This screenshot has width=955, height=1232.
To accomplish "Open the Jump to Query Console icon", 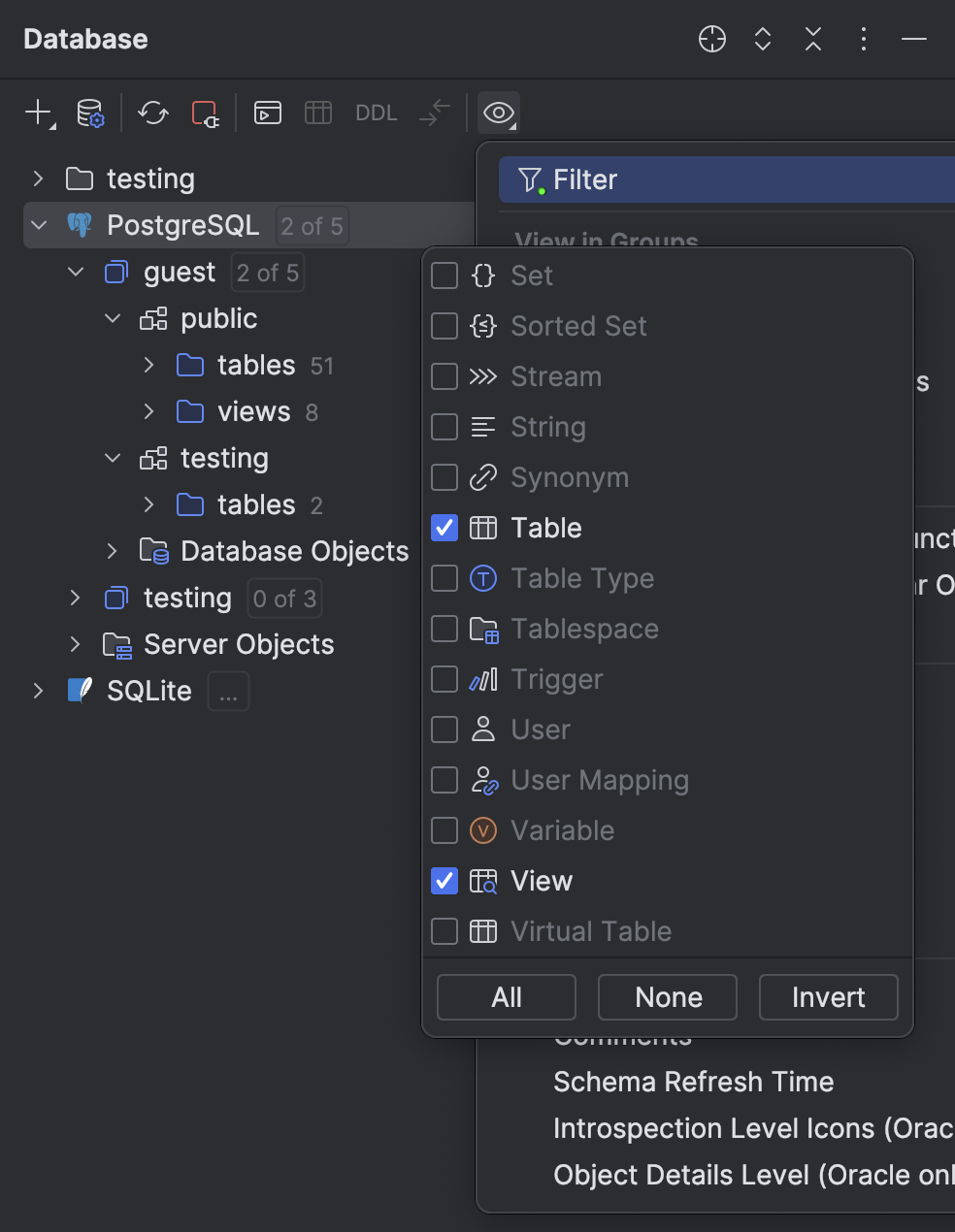I will (x=268, y=113).
